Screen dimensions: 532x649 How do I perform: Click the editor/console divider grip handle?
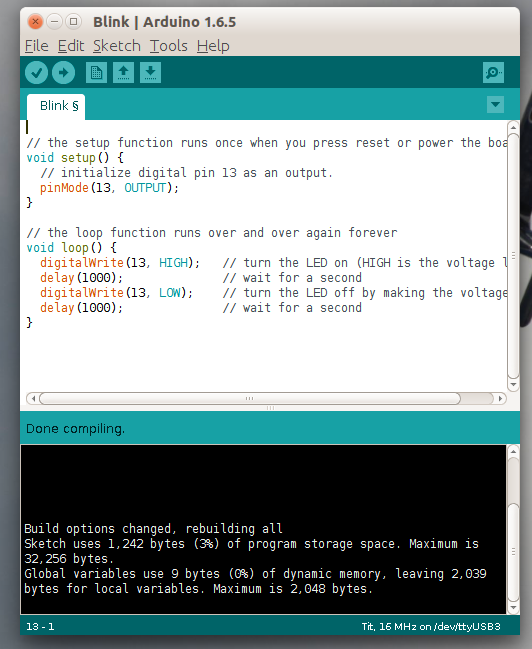tap(270, 408)
